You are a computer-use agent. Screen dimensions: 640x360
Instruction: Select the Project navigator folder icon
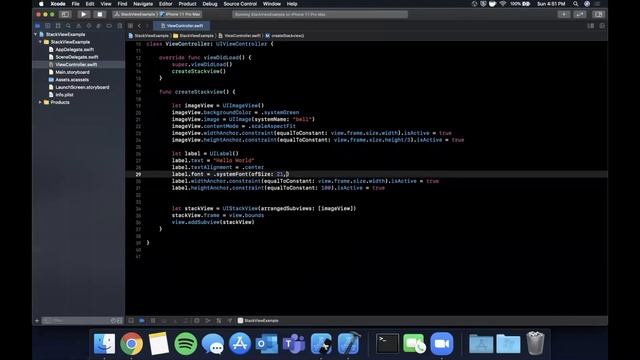[38, 26]
